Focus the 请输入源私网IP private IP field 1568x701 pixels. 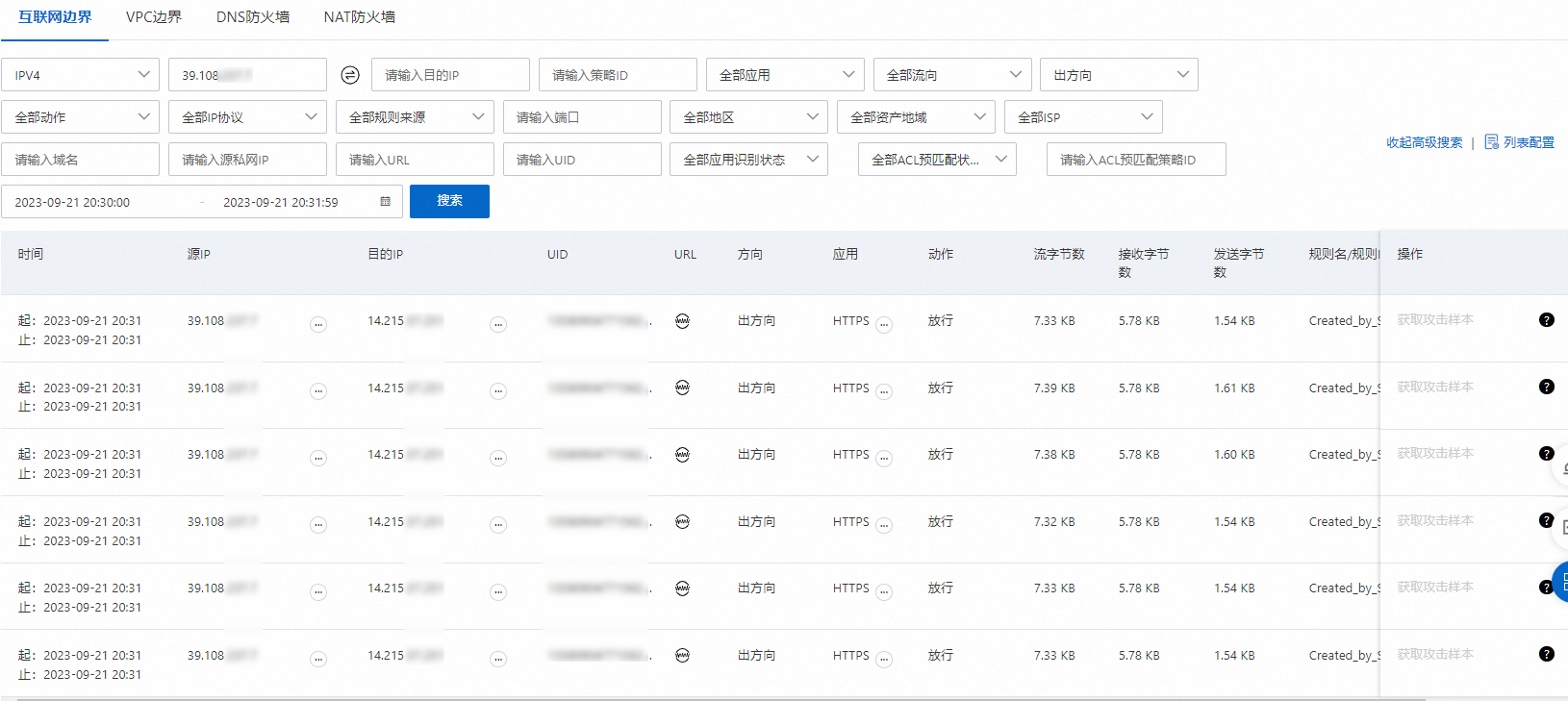pyautogui.click(x=247, y=160)
